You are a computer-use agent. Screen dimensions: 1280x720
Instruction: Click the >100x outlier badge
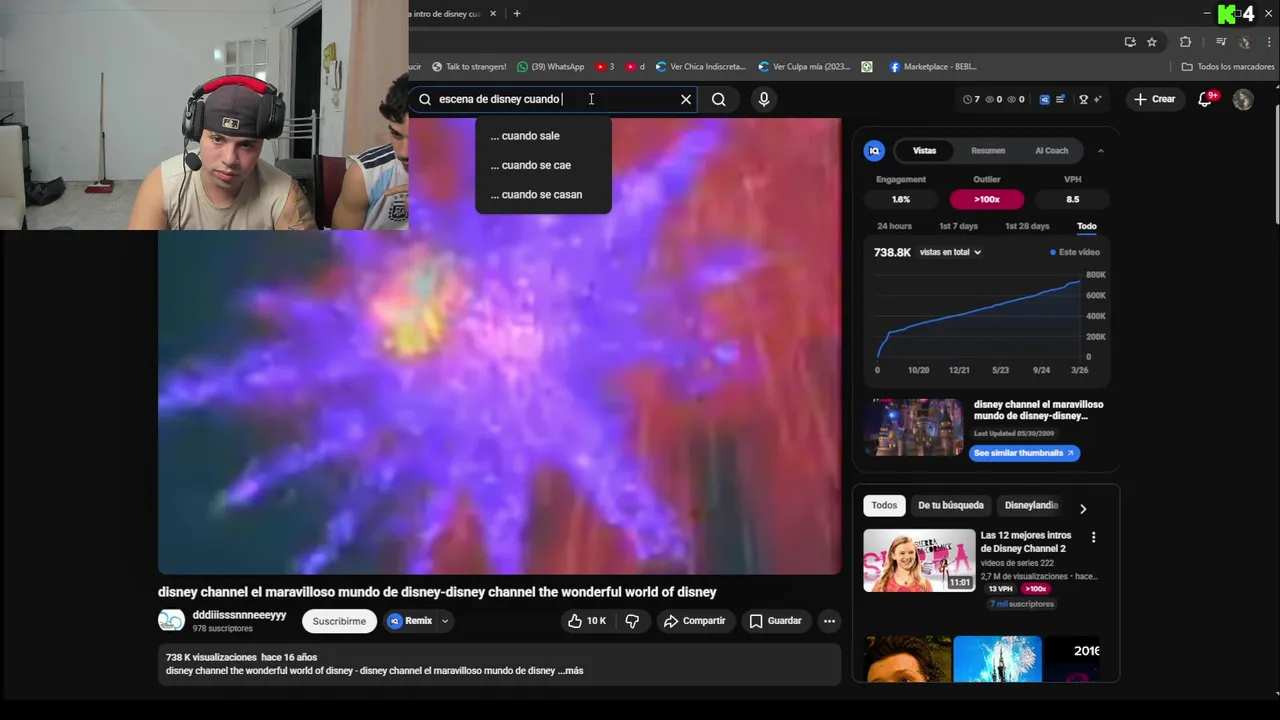987,199
